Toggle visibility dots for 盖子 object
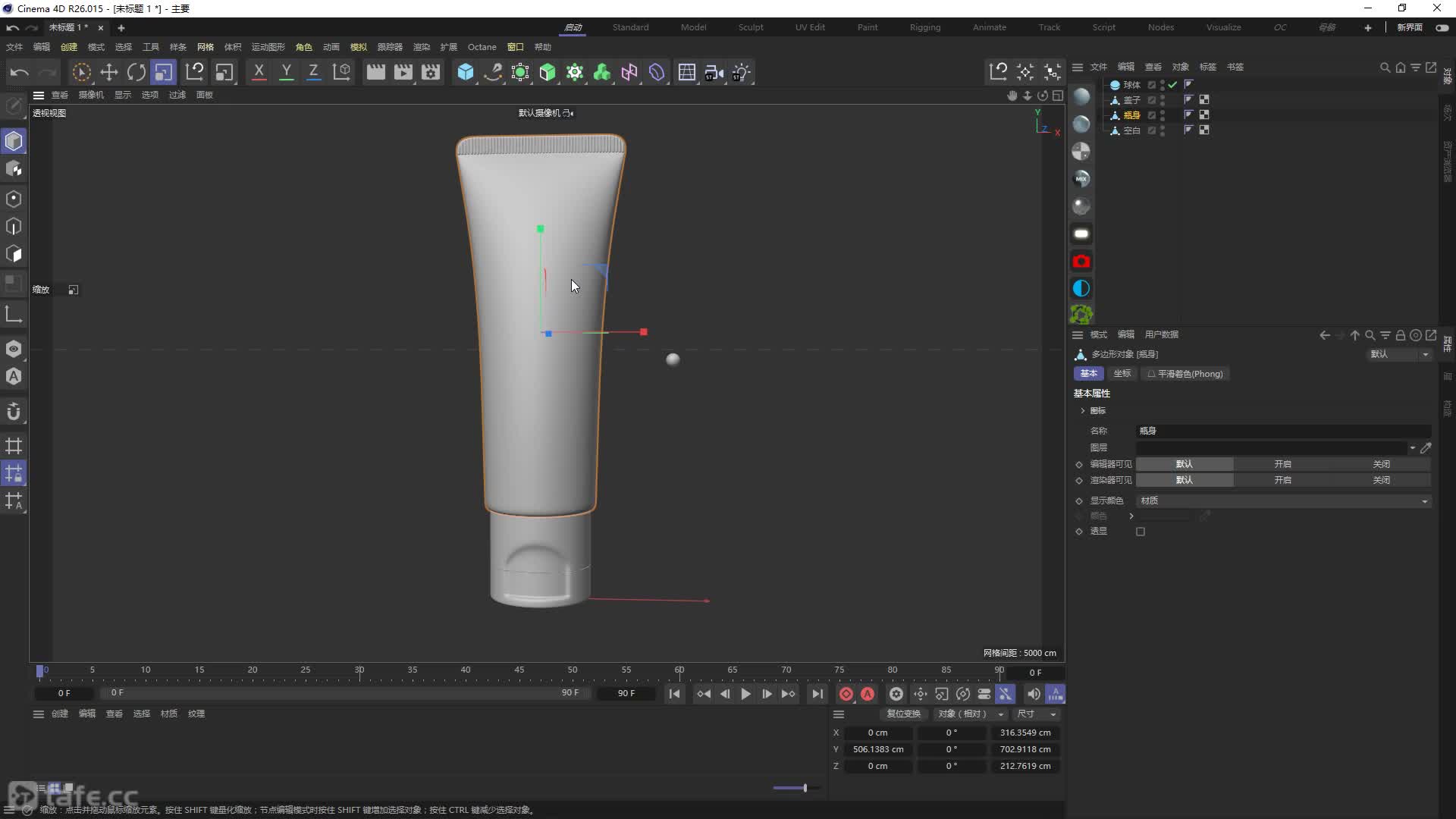 click(x=1163, y=100)
